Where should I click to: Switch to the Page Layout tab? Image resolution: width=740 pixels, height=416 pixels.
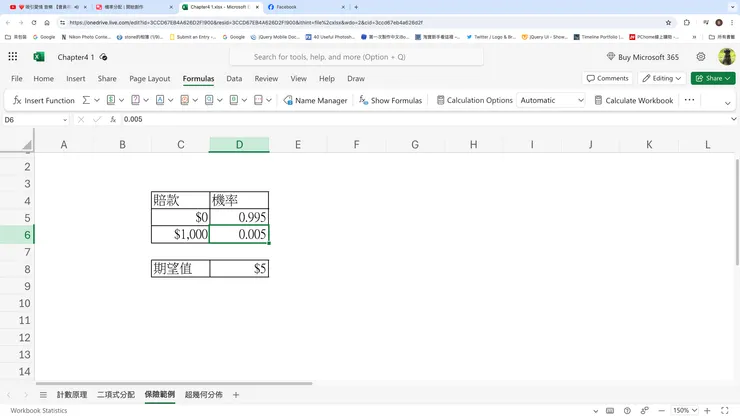coord(150,78)
